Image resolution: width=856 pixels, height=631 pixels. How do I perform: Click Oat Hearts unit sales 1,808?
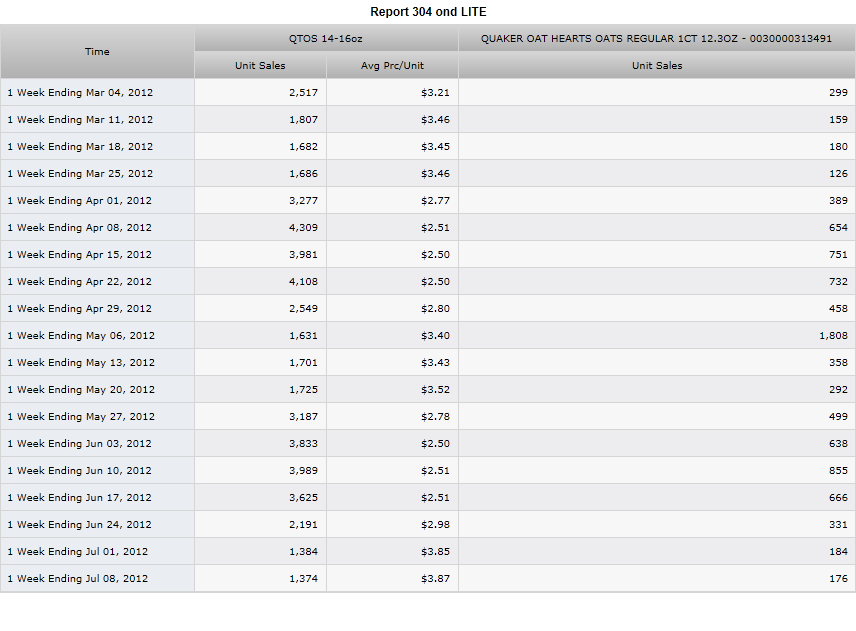834,336
